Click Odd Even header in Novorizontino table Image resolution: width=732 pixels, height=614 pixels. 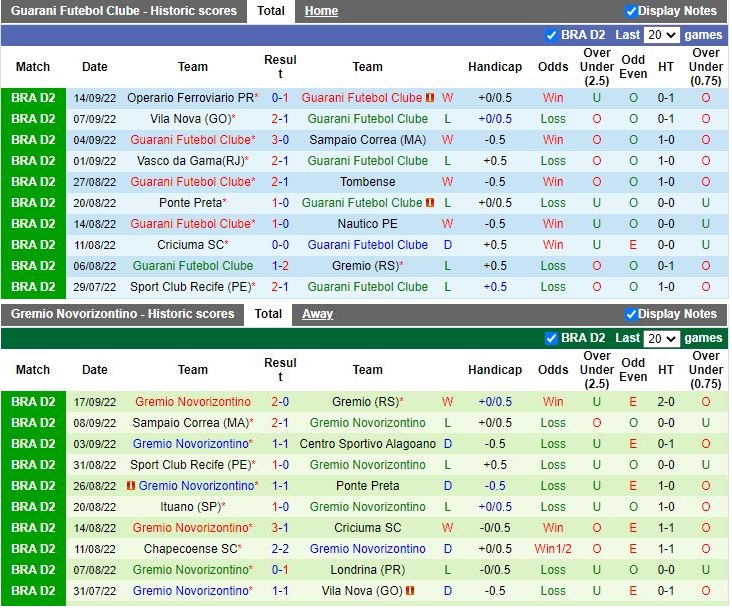coord(633,370)
